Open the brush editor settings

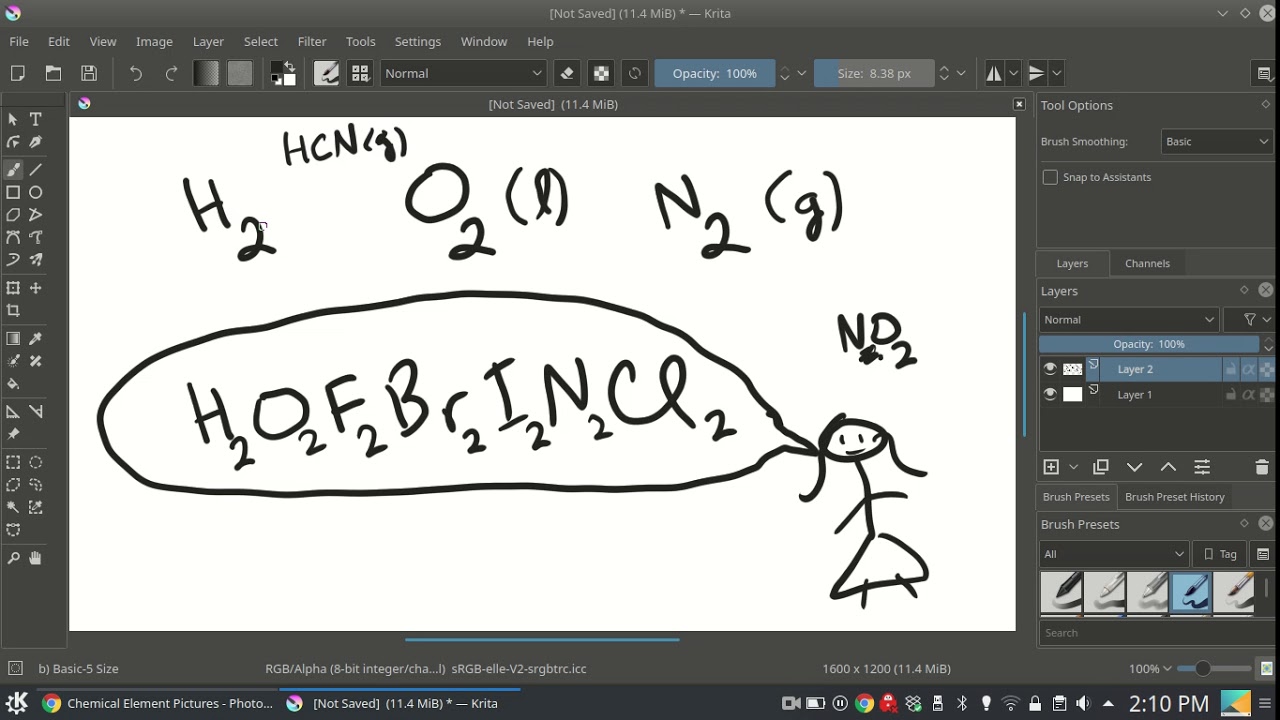326,73
